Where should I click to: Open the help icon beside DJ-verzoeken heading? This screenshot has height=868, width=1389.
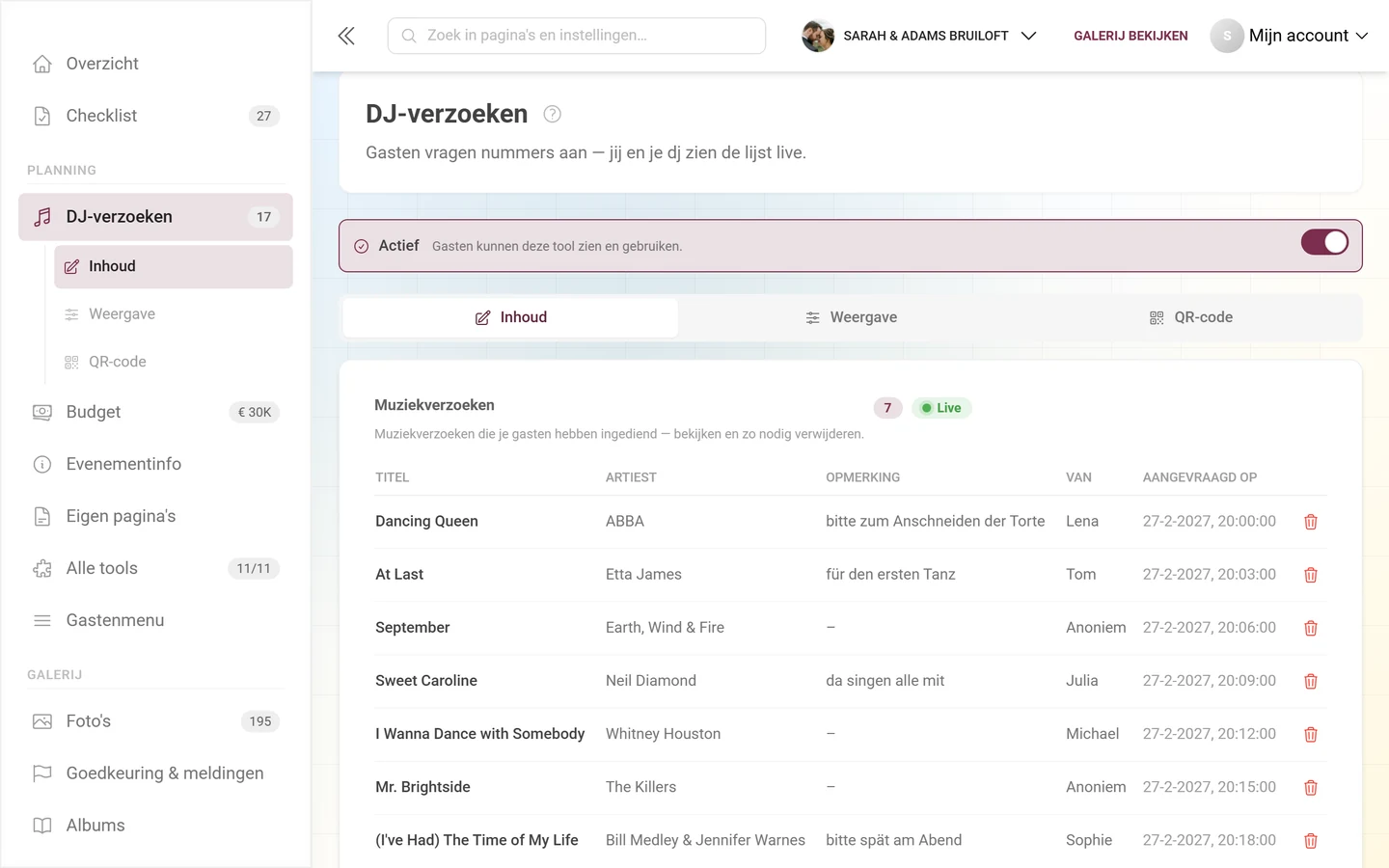pos(552,114)
